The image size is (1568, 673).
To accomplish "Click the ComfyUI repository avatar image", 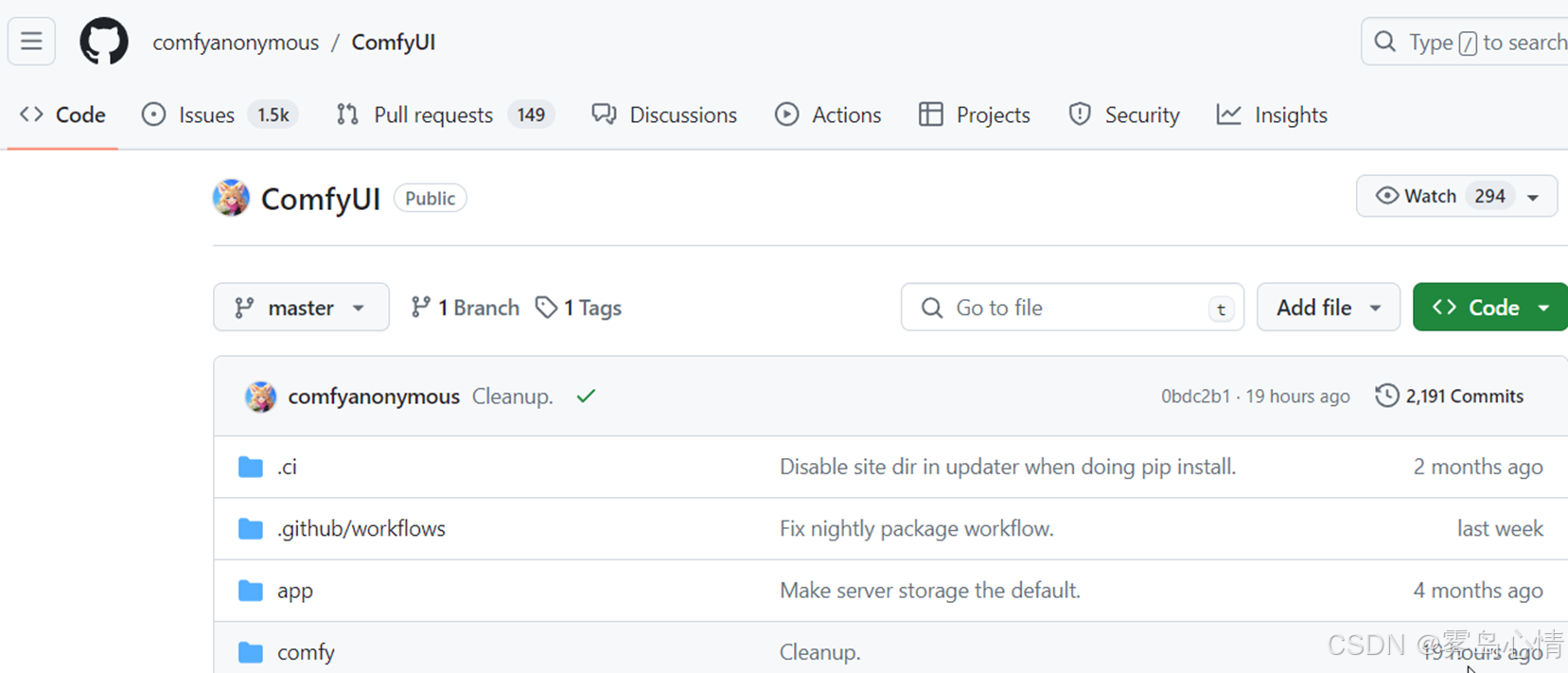I will point(231,198).
